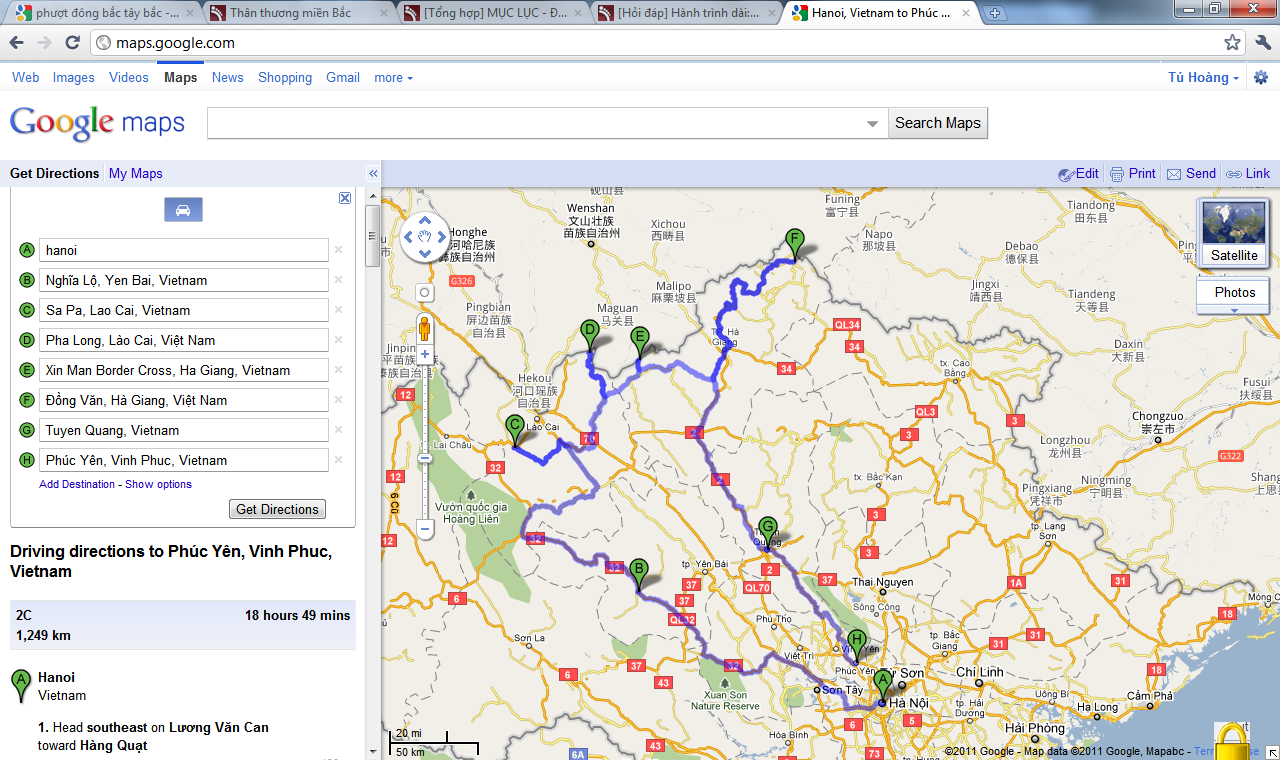Image resolution: width=1280 pixels, height=760 pixels.
Task: Open Shopping in Google bar
Action: [x=285, y=77]
